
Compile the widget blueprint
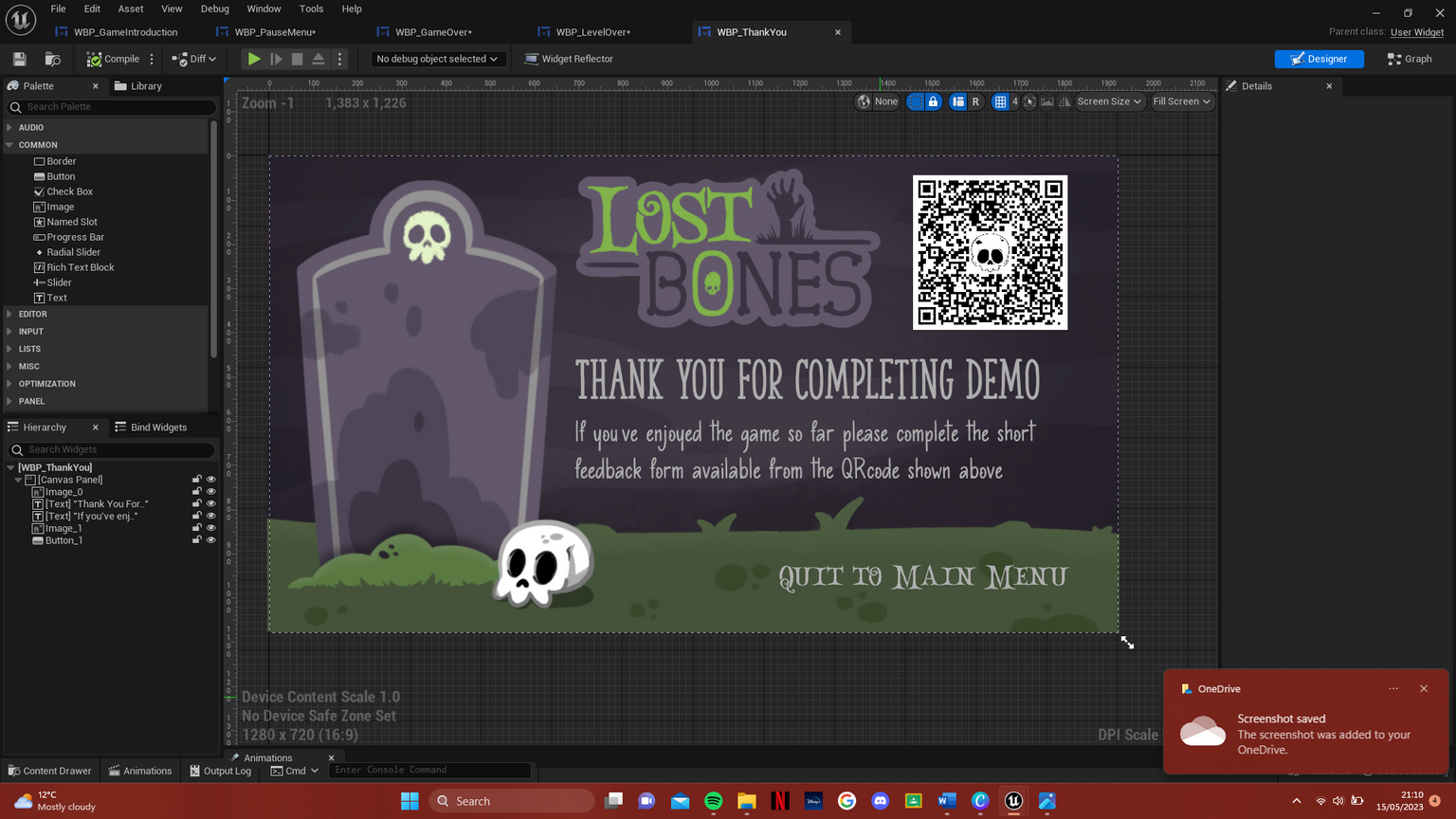pyautogui.click(x=113, y=59)
